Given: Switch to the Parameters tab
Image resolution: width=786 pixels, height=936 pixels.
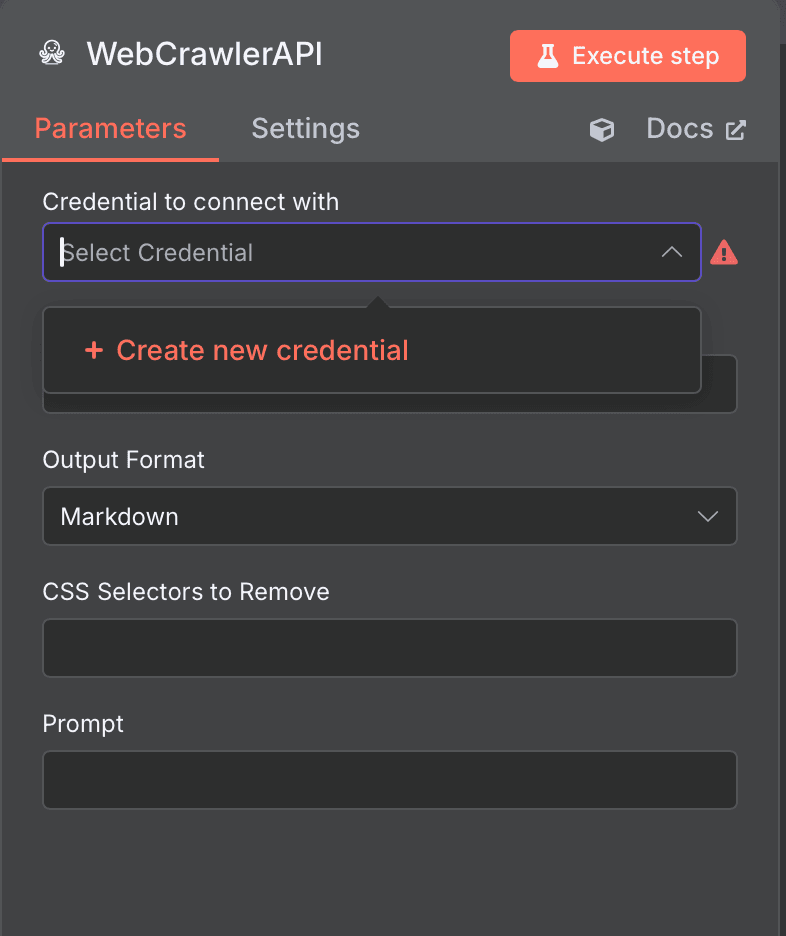Looking at the screenshot, I should pyautogui.click(x=110, y=129).
